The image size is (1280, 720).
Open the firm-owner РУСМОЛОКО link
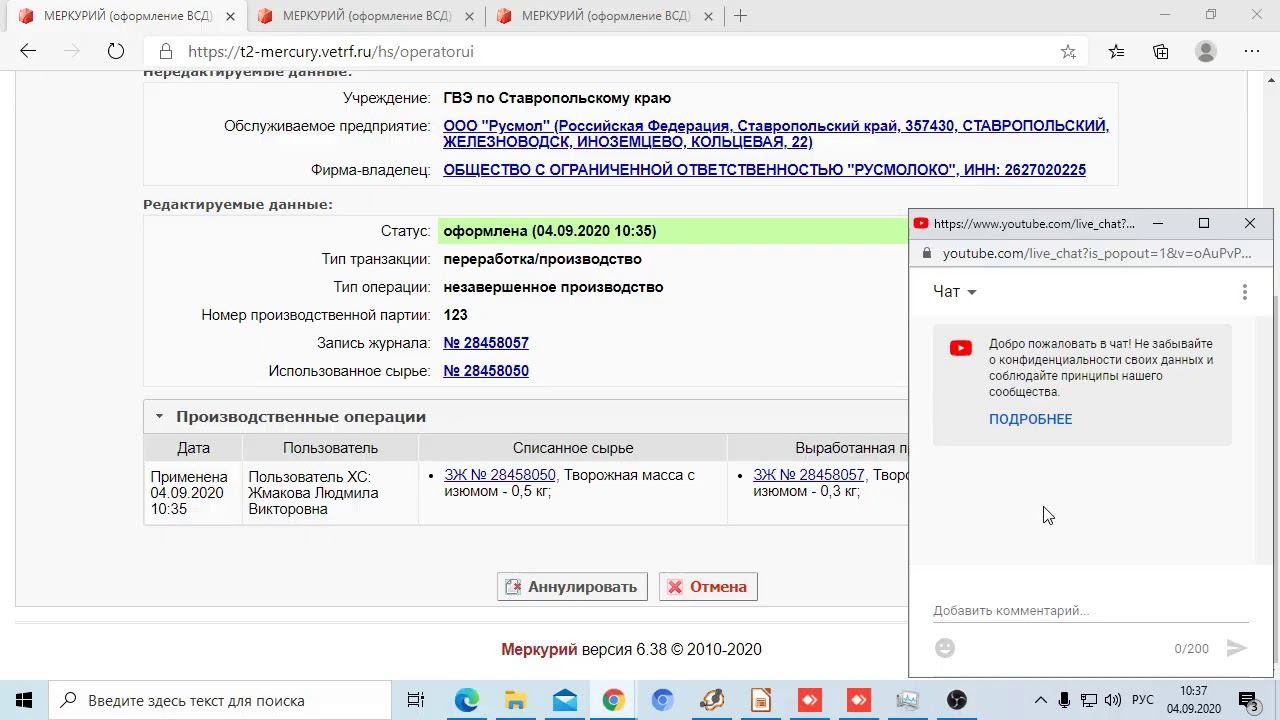point(764,170)
